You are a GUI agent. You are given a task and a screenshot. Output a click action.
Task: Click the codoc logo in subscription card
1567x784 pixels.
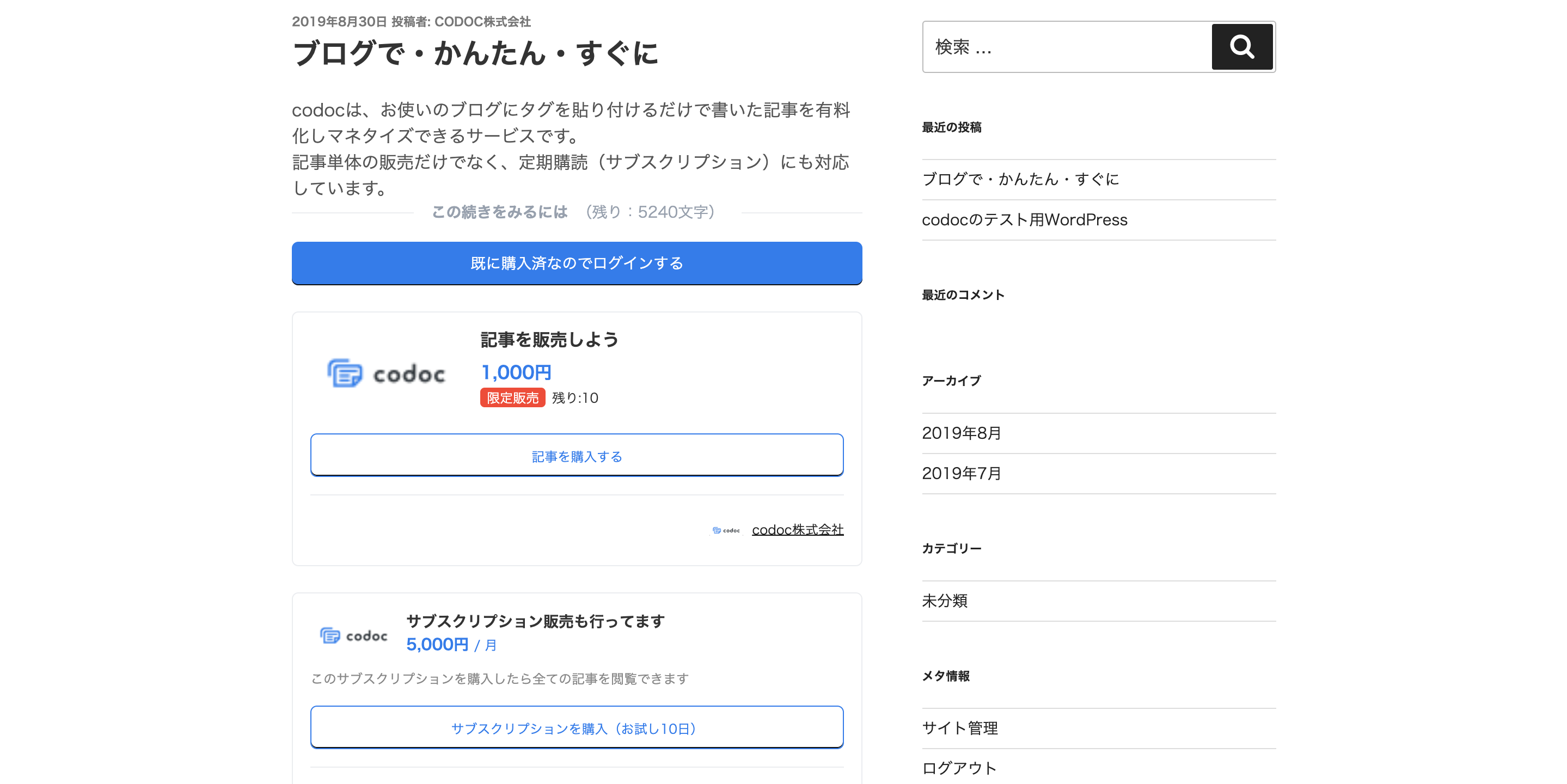coord(353,635)
